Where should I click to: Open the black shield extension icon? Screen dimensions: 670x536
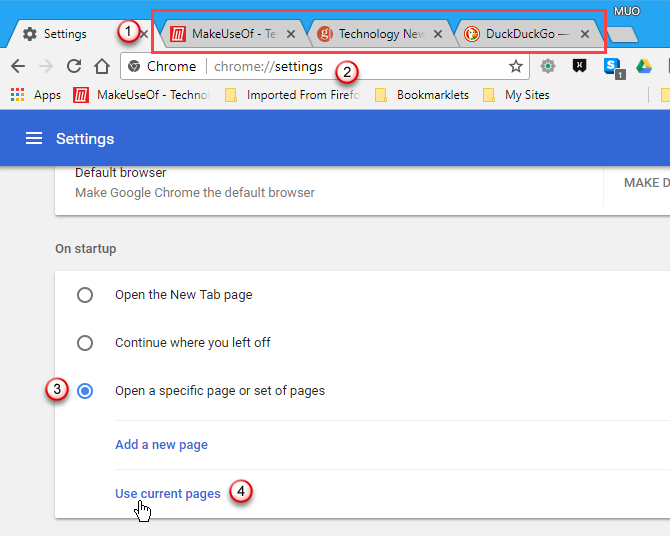(579, 66)
